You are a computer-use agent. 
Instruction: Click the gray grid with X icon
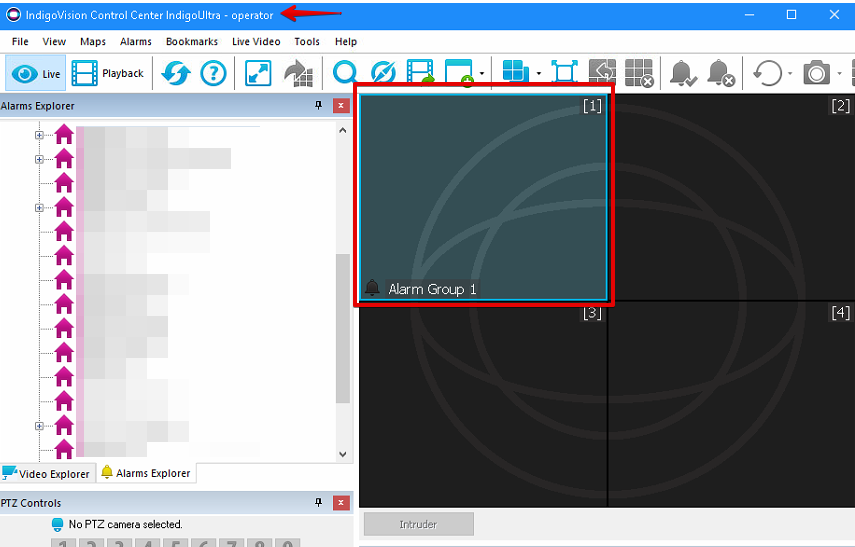pos(639,73)
